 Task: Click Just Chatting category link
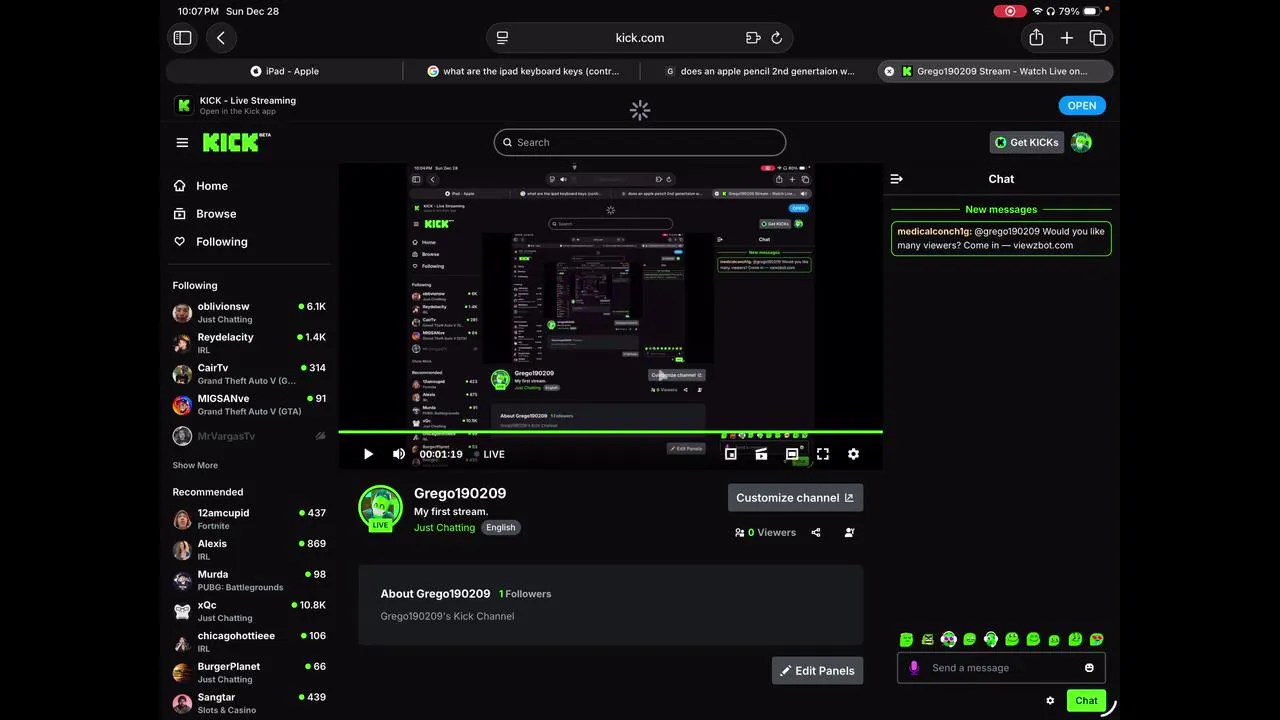click(444, 528)
